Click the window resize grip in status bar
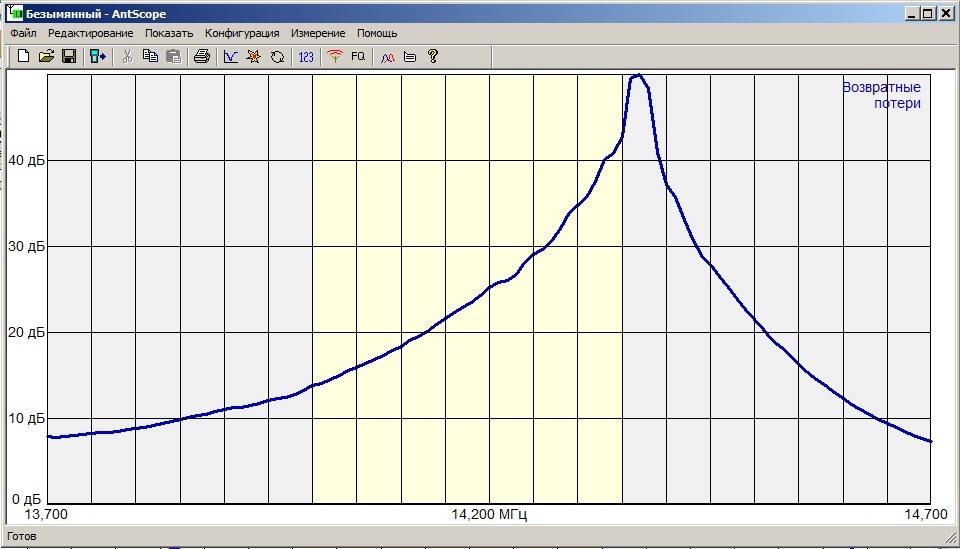The width and height of the screenshot is (960, 549). click(x=951, y=537)
